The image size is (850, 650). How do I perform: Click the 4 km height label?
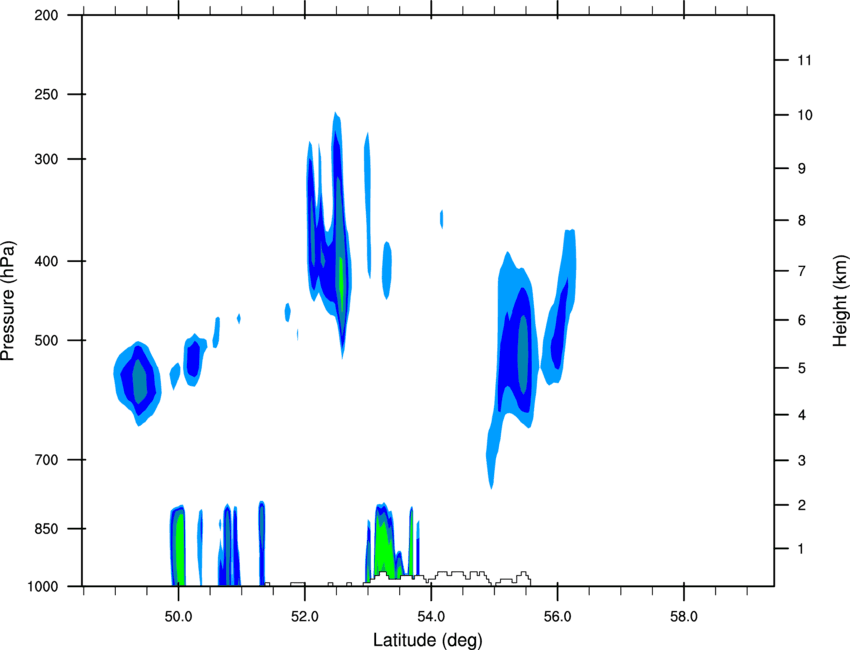[801, 415]
